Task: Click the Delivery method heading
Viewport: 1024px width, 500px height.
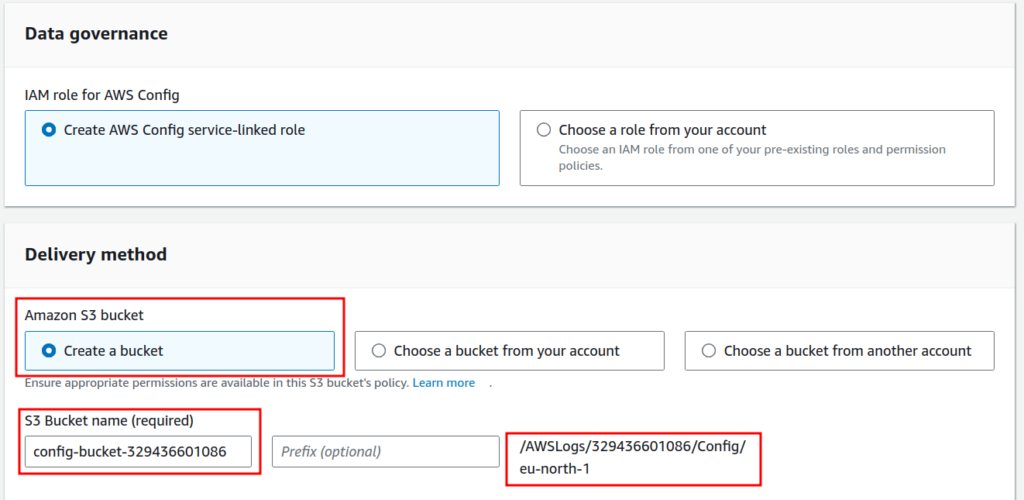Action: pos(95,254)
